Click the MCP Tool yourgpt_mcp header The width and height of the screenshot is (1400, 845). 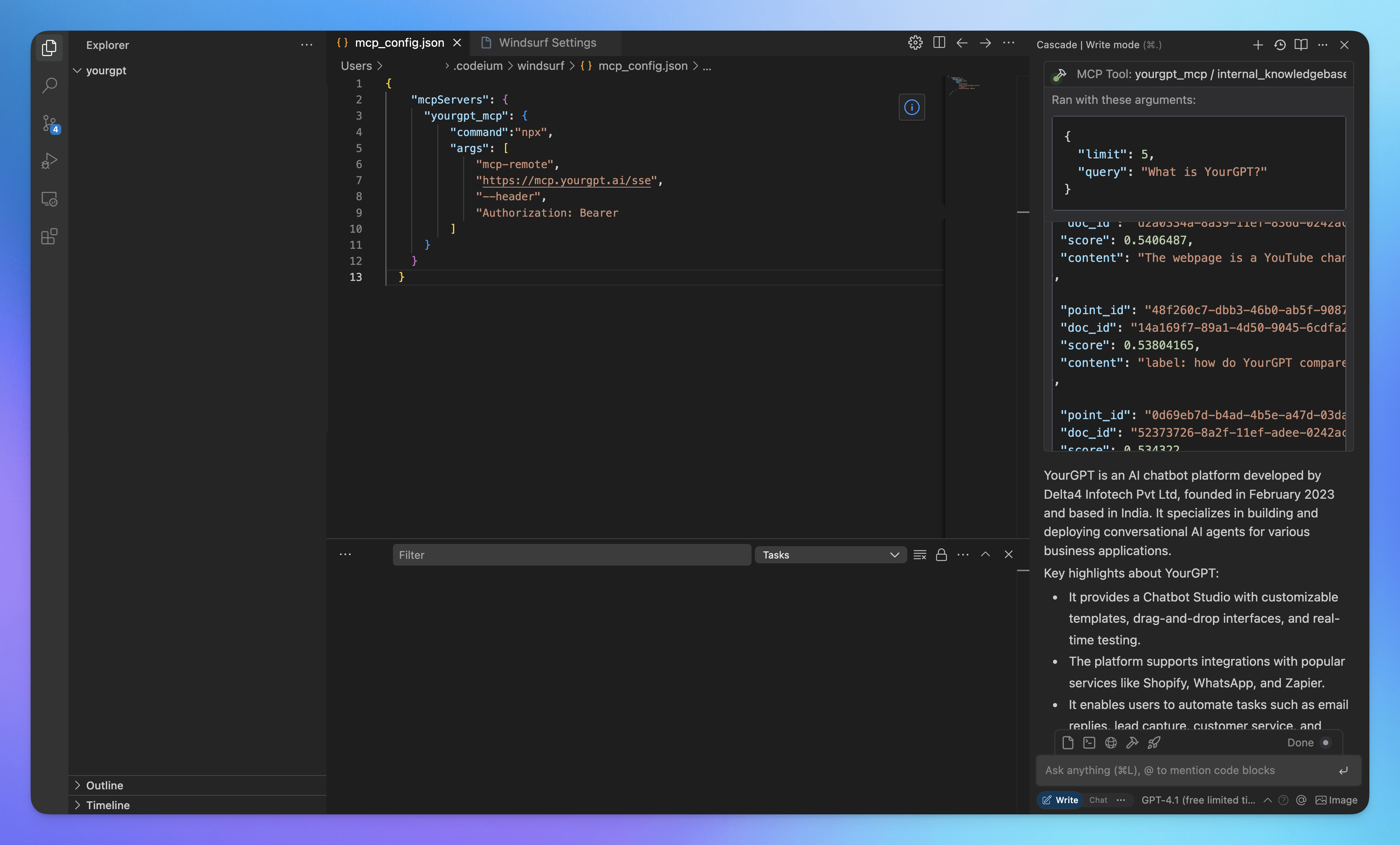click(x=1199, y=74)
